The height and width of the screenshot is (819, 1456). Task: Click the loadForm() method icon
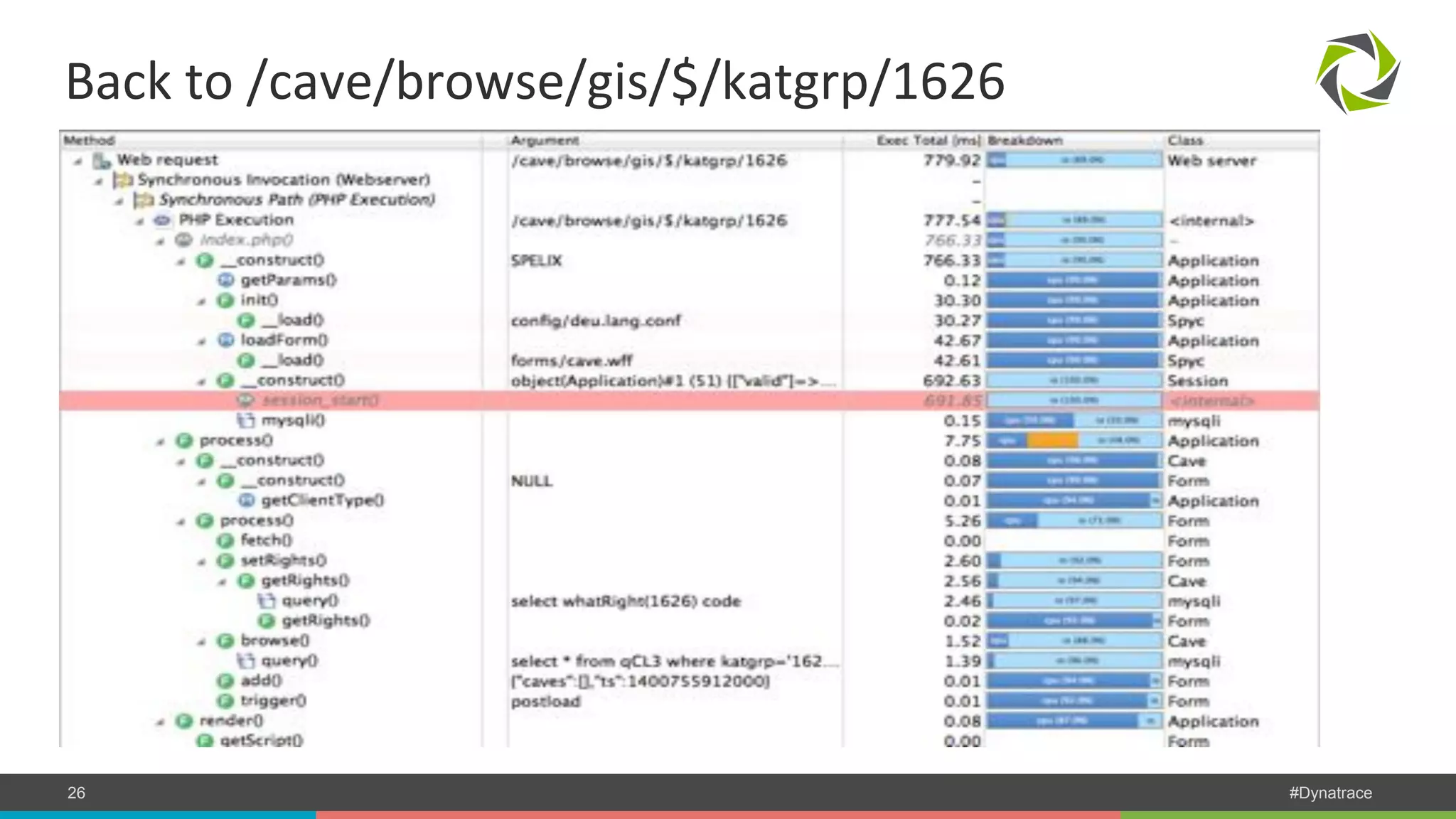pos(225,341)
